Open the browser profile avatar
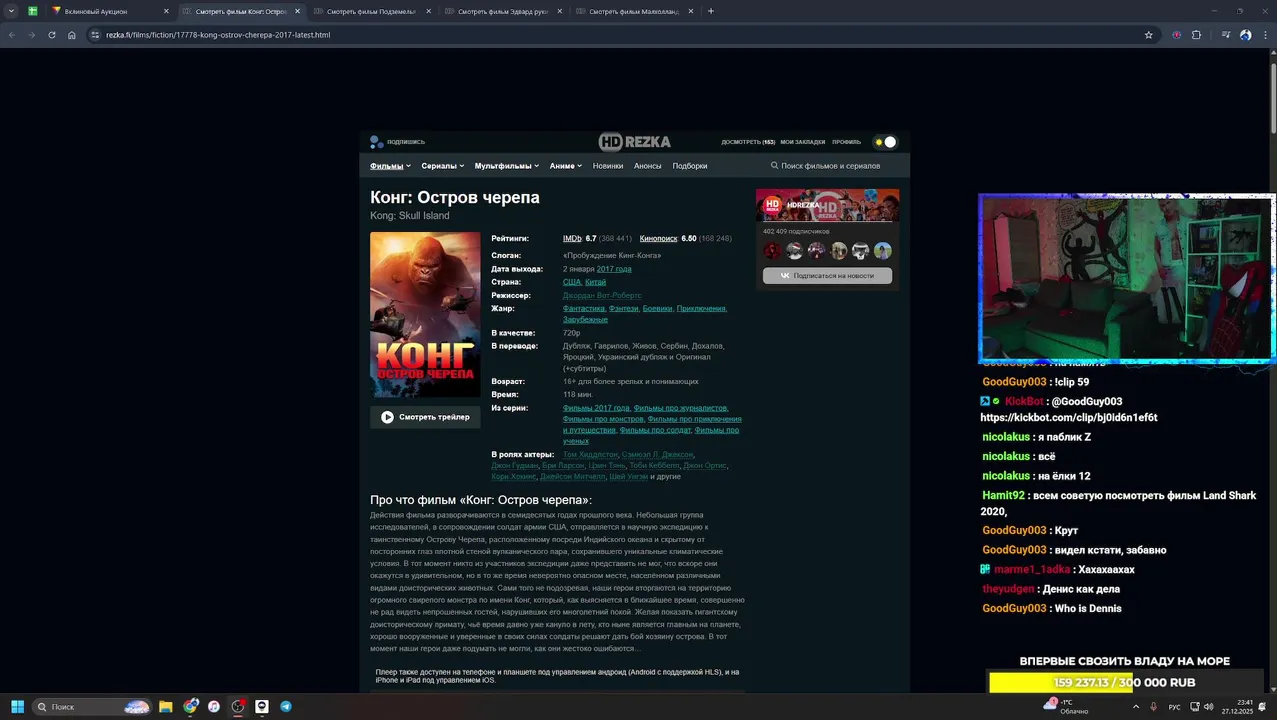 (1245, 35)
